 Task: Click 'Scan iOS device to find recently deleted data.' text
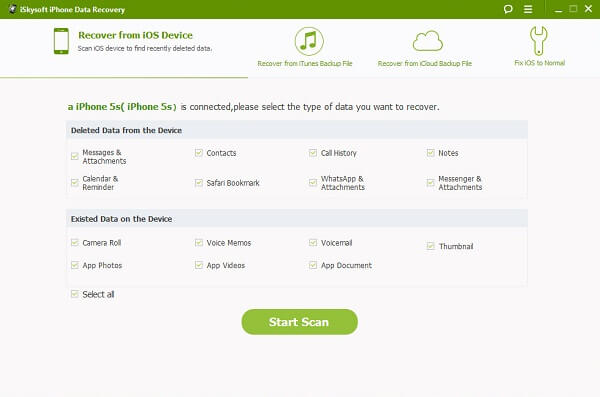point(145,49)
